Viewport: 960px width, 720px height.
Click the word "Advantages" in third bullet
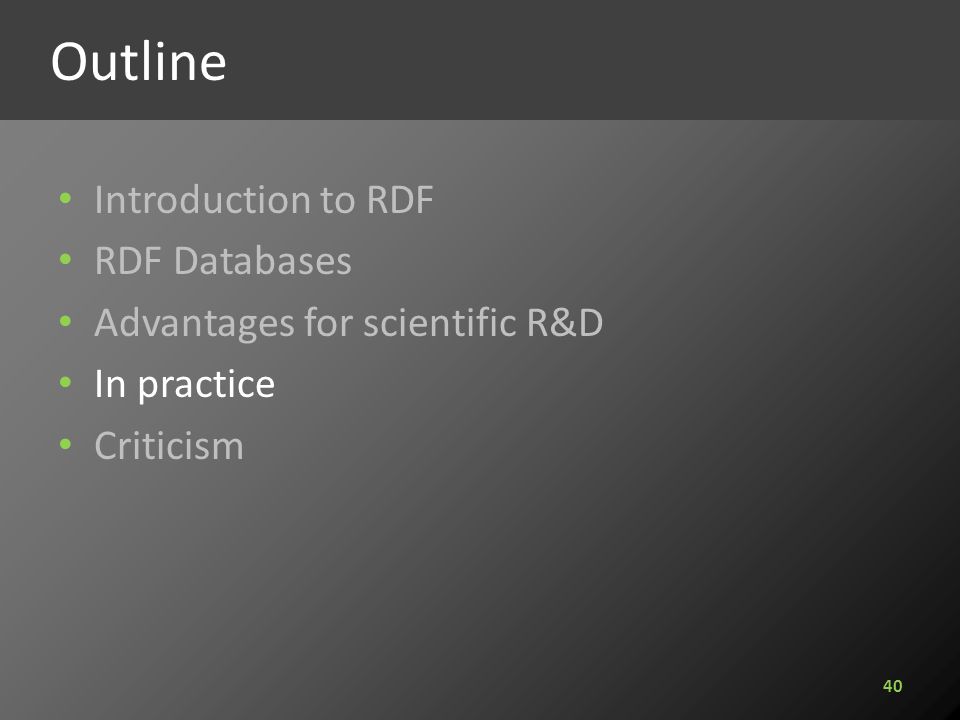click(x=194, y=324)
